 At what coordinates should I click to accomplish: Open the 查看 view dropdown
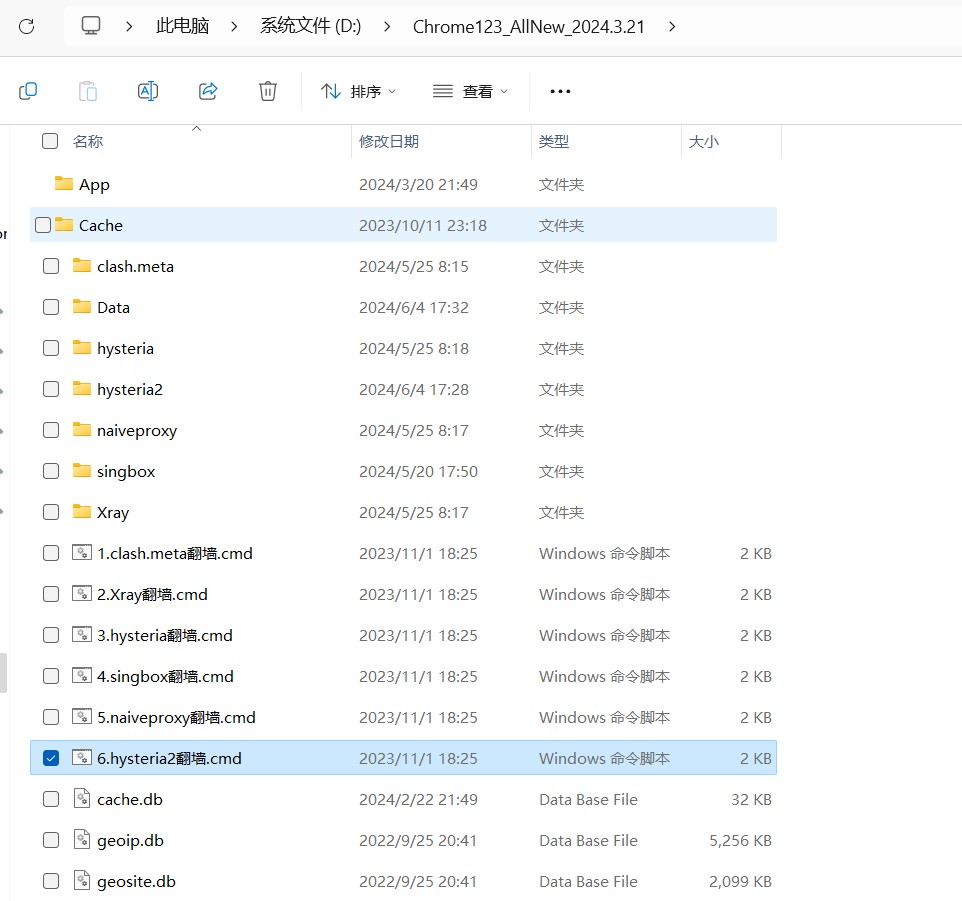pos(471,91)
